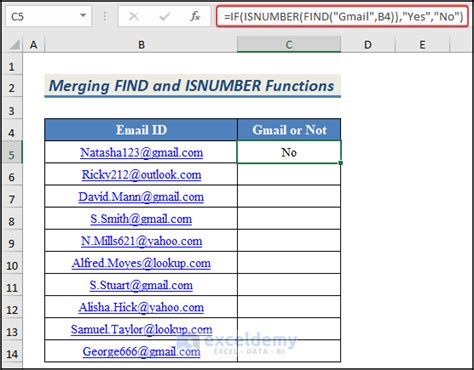Click empty cell C8 beside S.Smith email
This screenshot has height=370, width=474.
point(289,218)
